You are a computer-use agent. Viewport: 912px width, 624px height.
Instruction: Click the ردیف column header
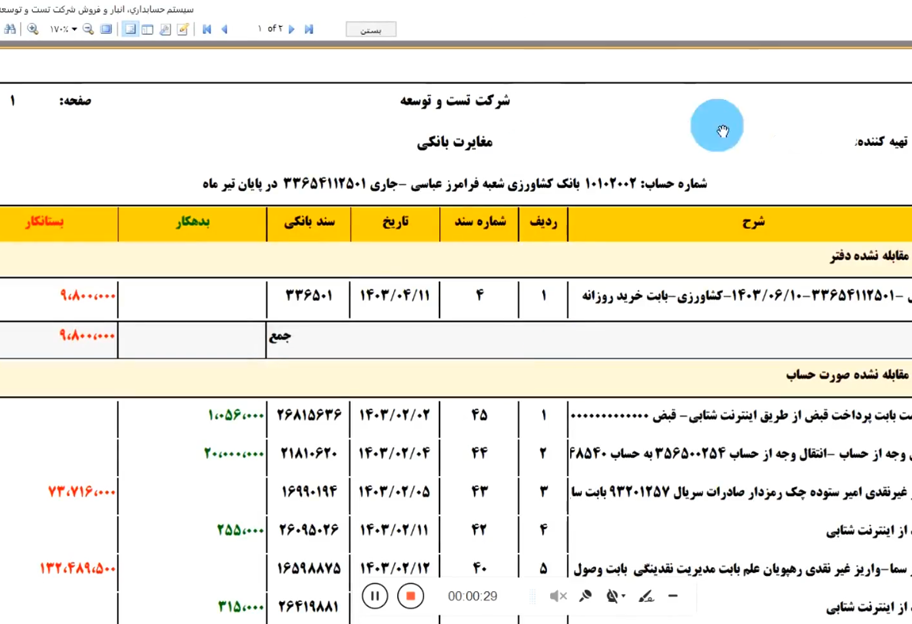click(543, 223)
